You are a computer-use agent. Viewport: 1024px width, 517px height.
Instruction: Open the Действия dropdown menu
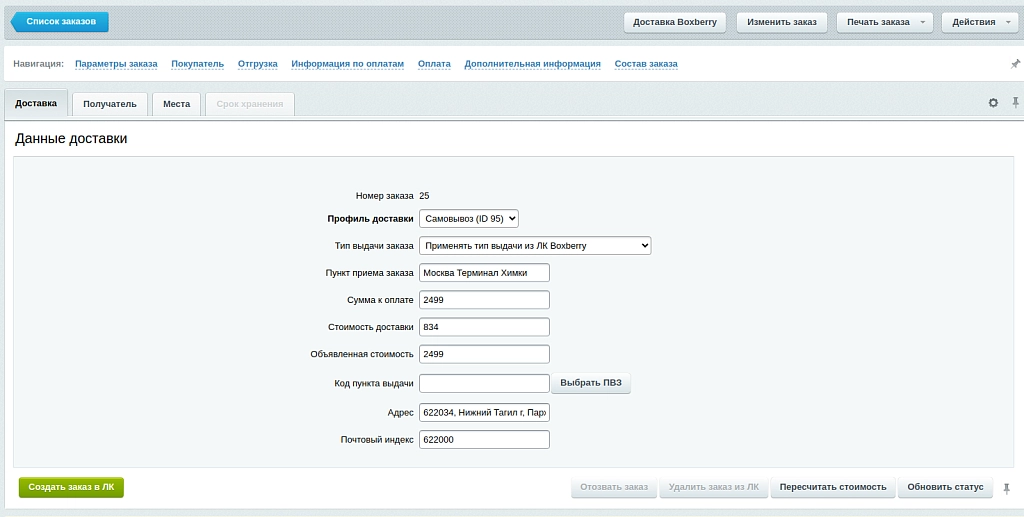(980, 22)
